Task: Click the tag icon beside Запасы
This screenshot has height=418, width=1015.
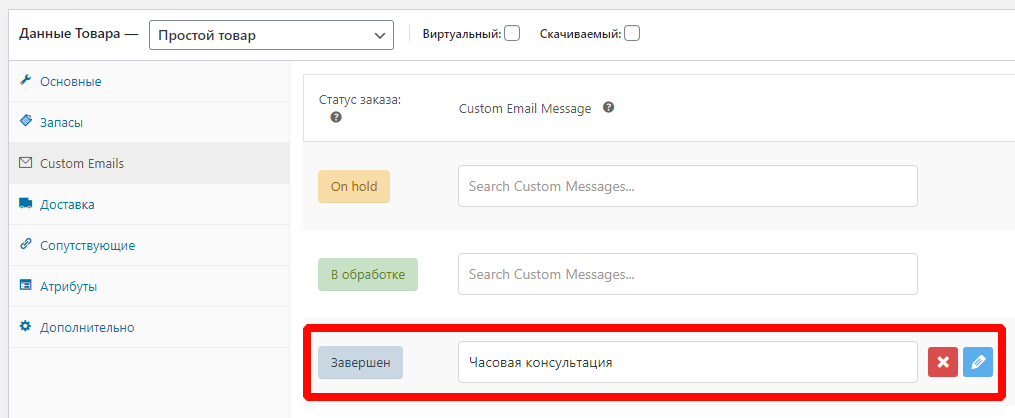Action: [x=26, y=122]
